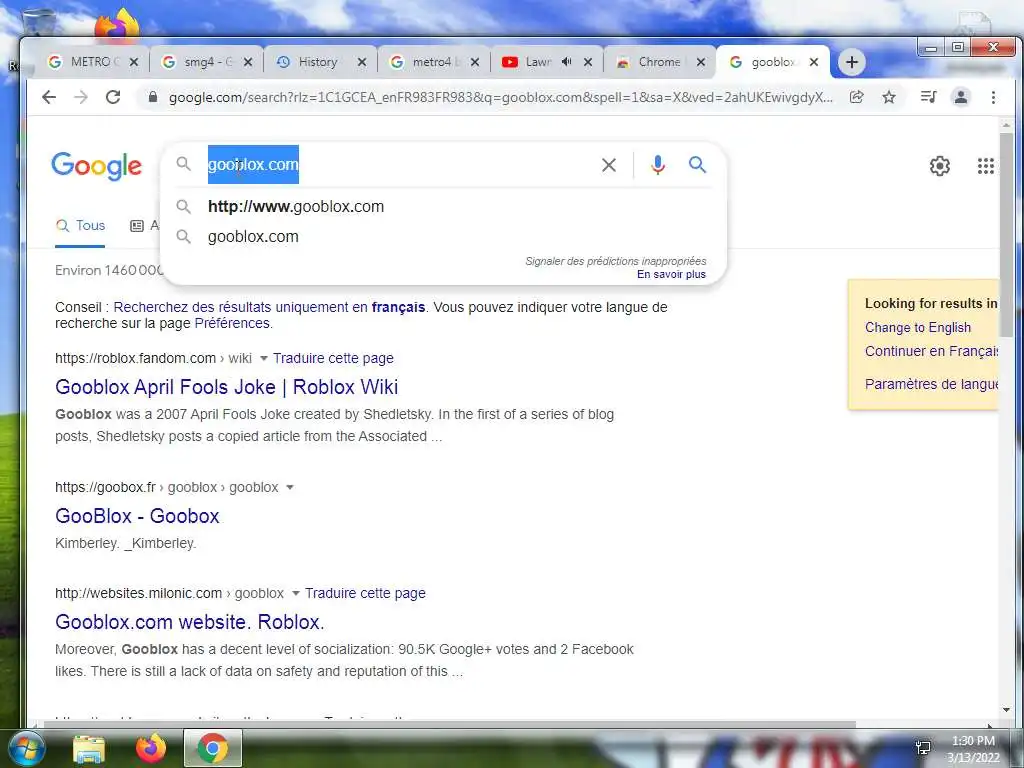Click the horizontal page scrollbar
Image resolution: width=1024 pixels, height=768 pixels.
[x=449, y=724]
